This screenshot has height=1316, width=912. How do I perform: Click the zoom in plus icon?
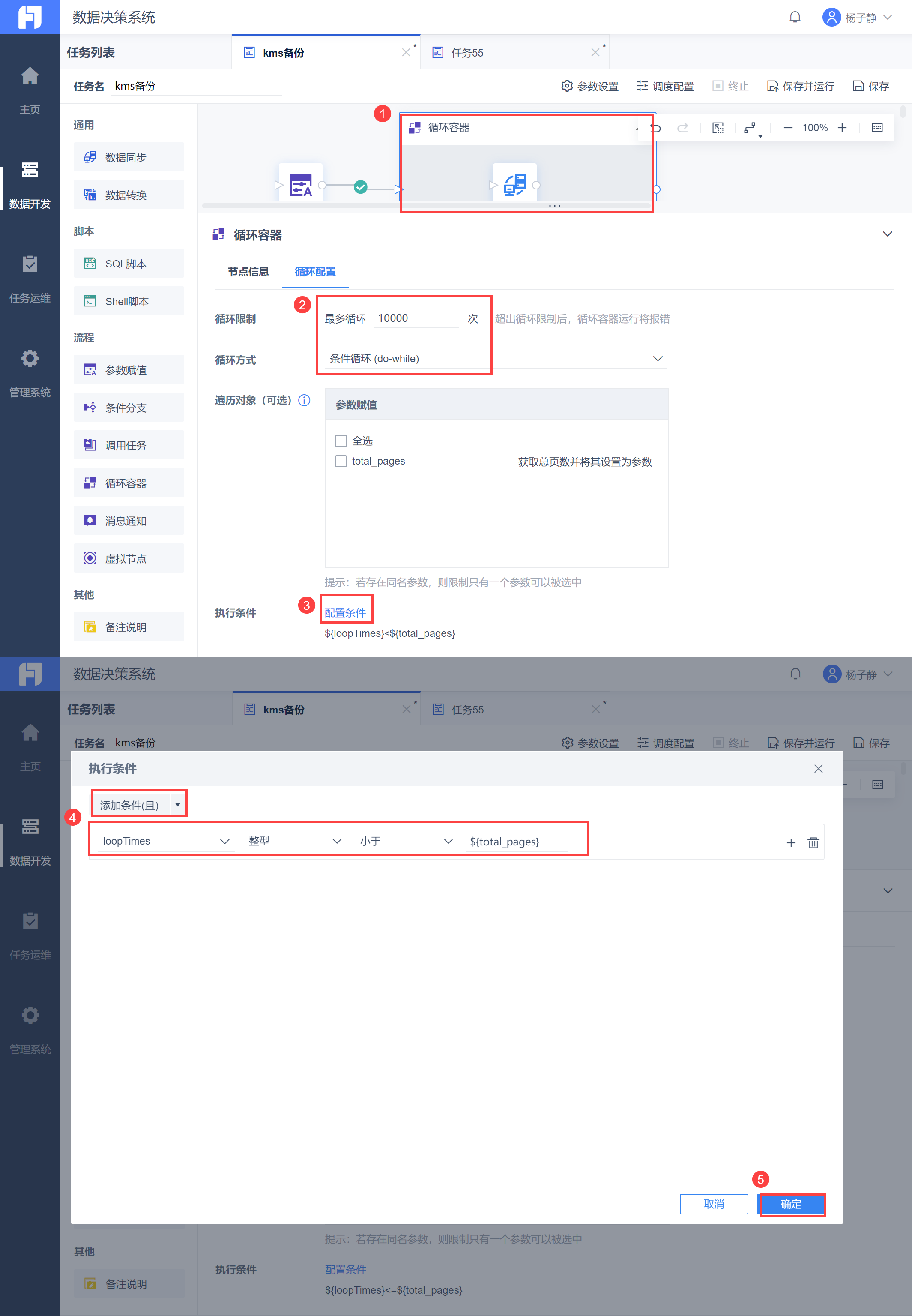(x=842, y=128)
